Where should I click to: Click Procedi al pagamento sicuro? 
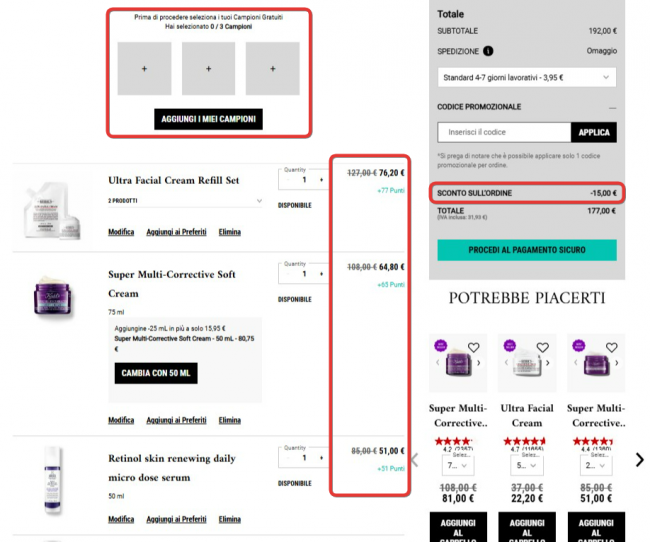[527, 250]
